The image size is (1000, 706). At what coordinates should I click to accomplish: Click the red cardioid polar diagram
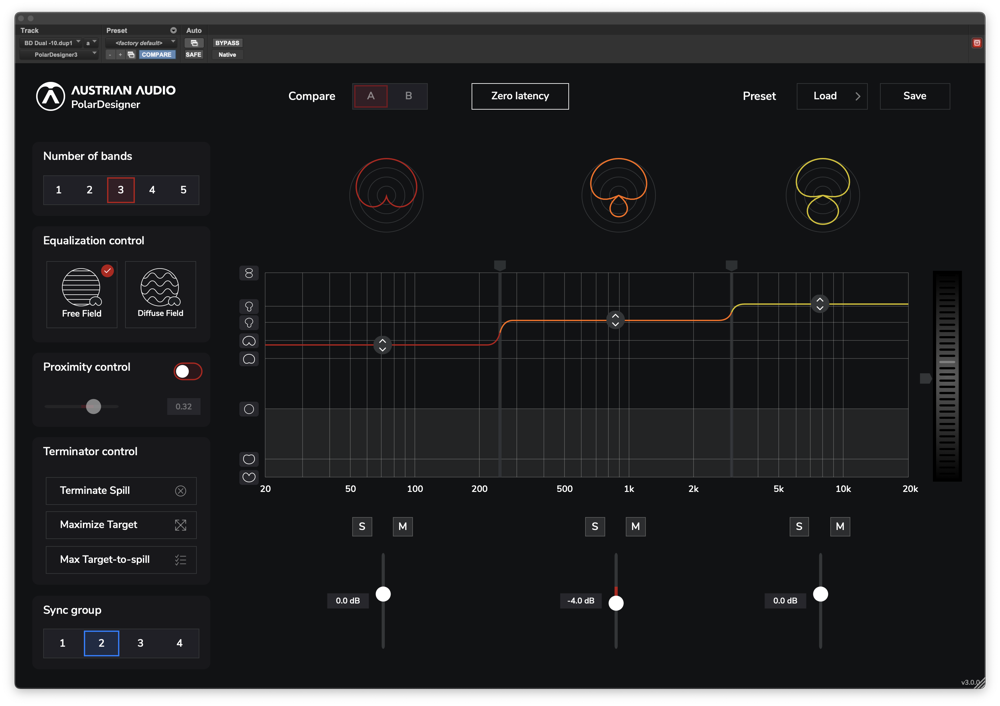[386, 192]
